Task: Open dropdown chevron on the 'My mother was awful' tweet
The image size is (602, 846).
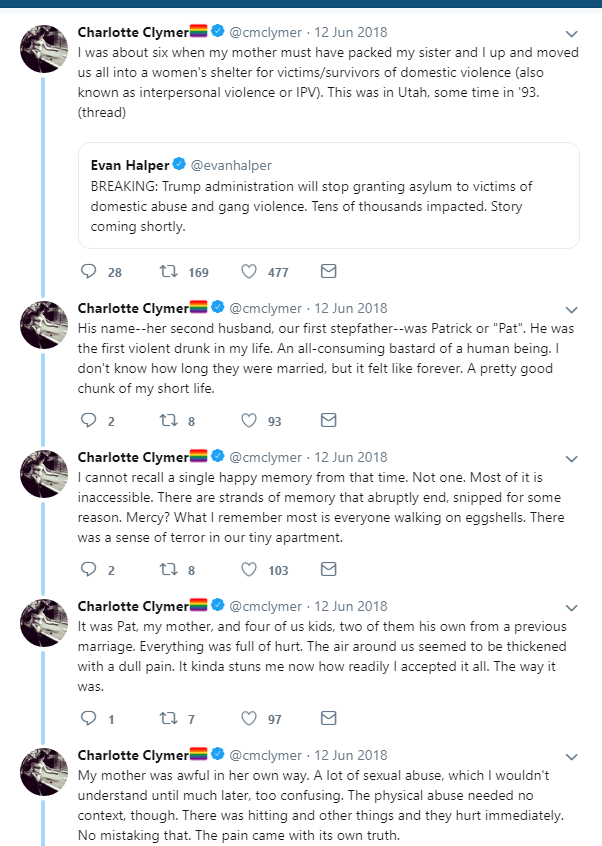Action: click(x=571, y=756)
